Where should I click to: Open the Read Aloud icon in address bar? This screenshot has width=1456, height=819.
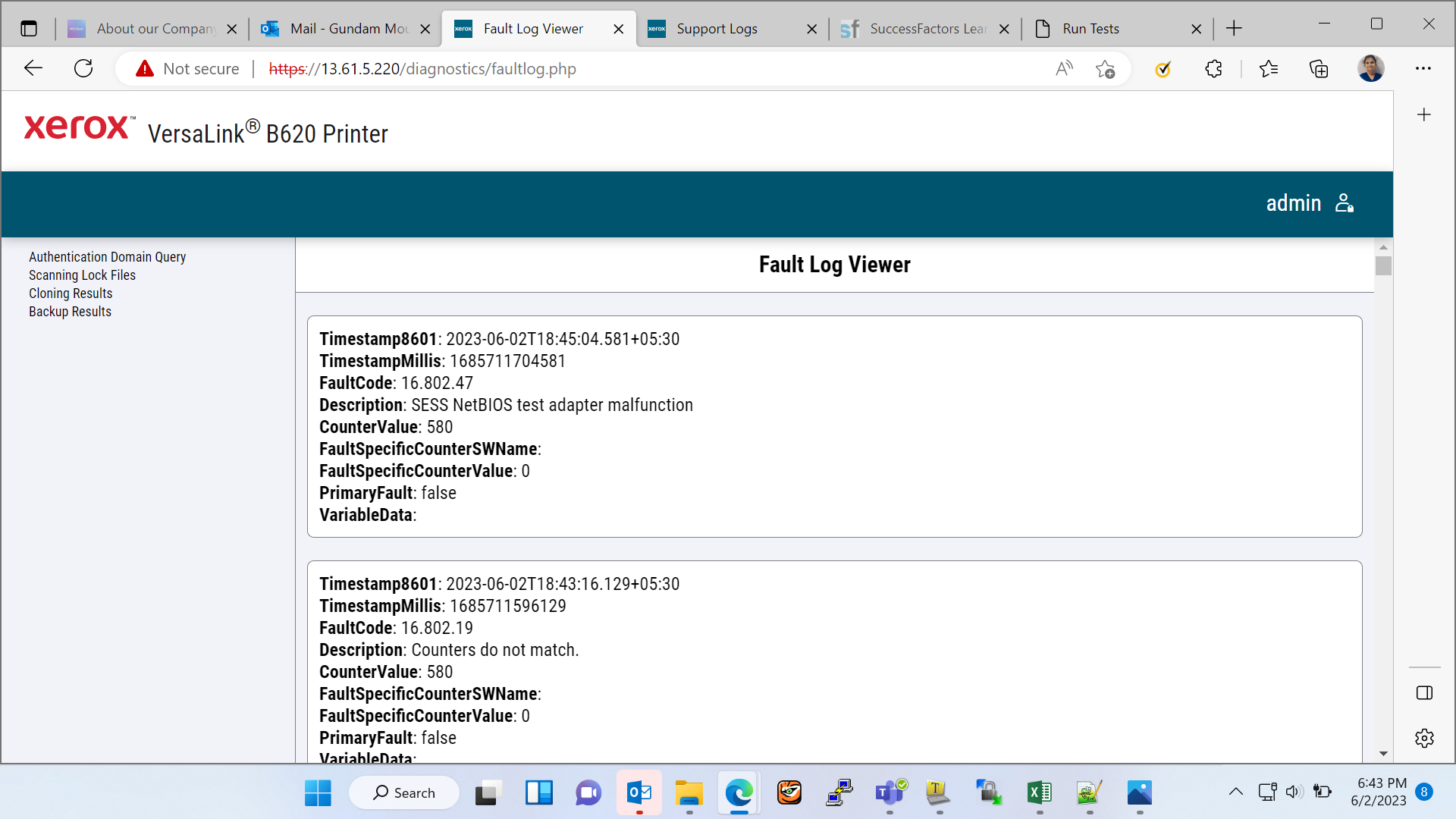1064,69
